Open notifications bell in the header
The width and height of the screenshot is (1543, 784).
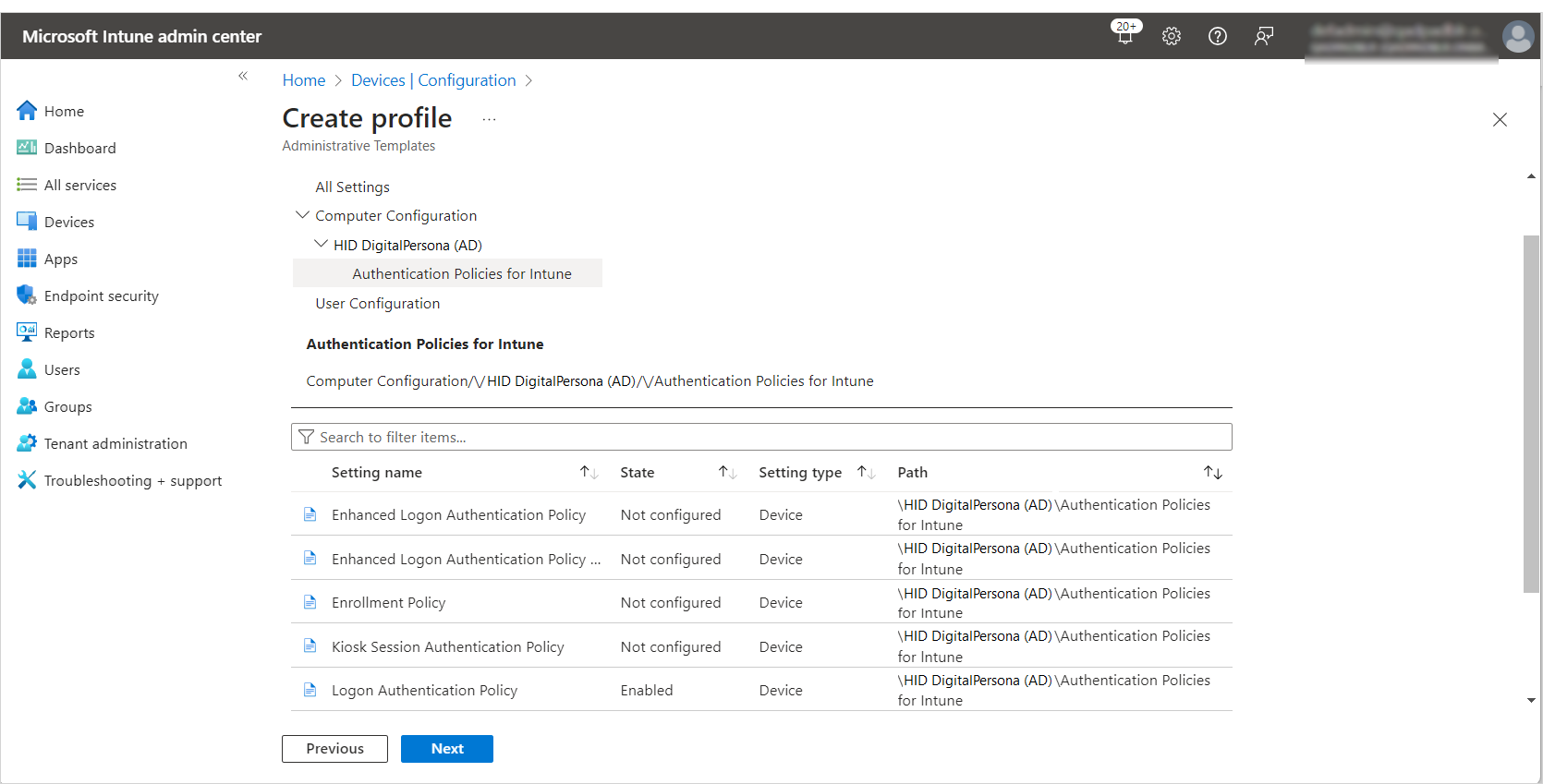(1124, 36)
